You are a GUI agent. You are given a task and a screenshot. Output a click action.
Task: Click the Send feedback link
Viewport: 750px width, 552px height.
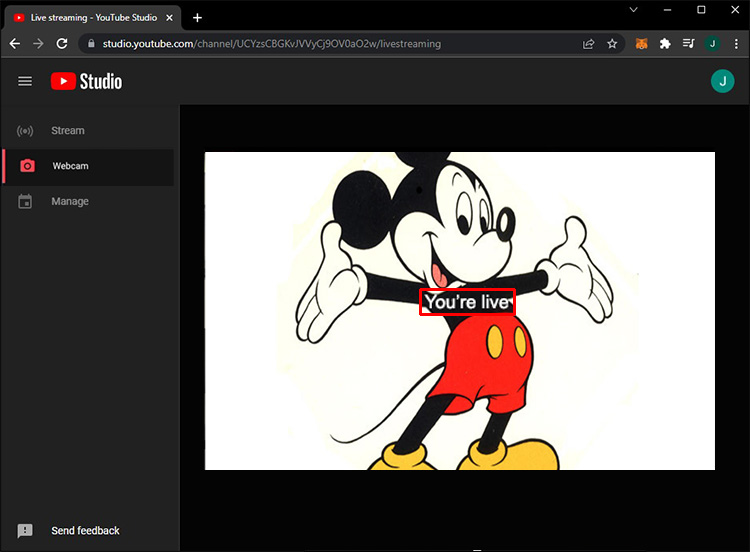click(85, 530)
